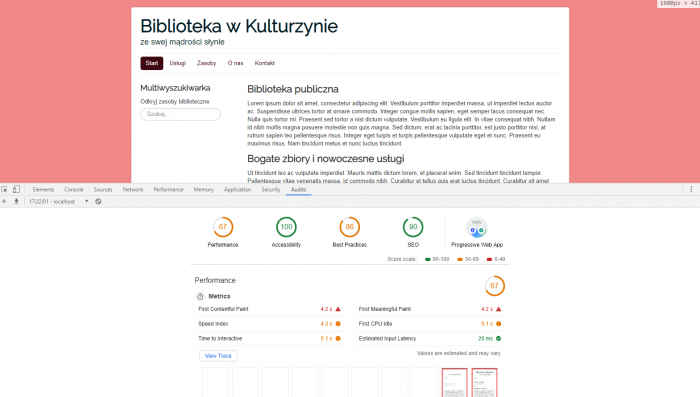
Task: Click the clear all icon beside the report dropdown
Action: coord(98,201)
